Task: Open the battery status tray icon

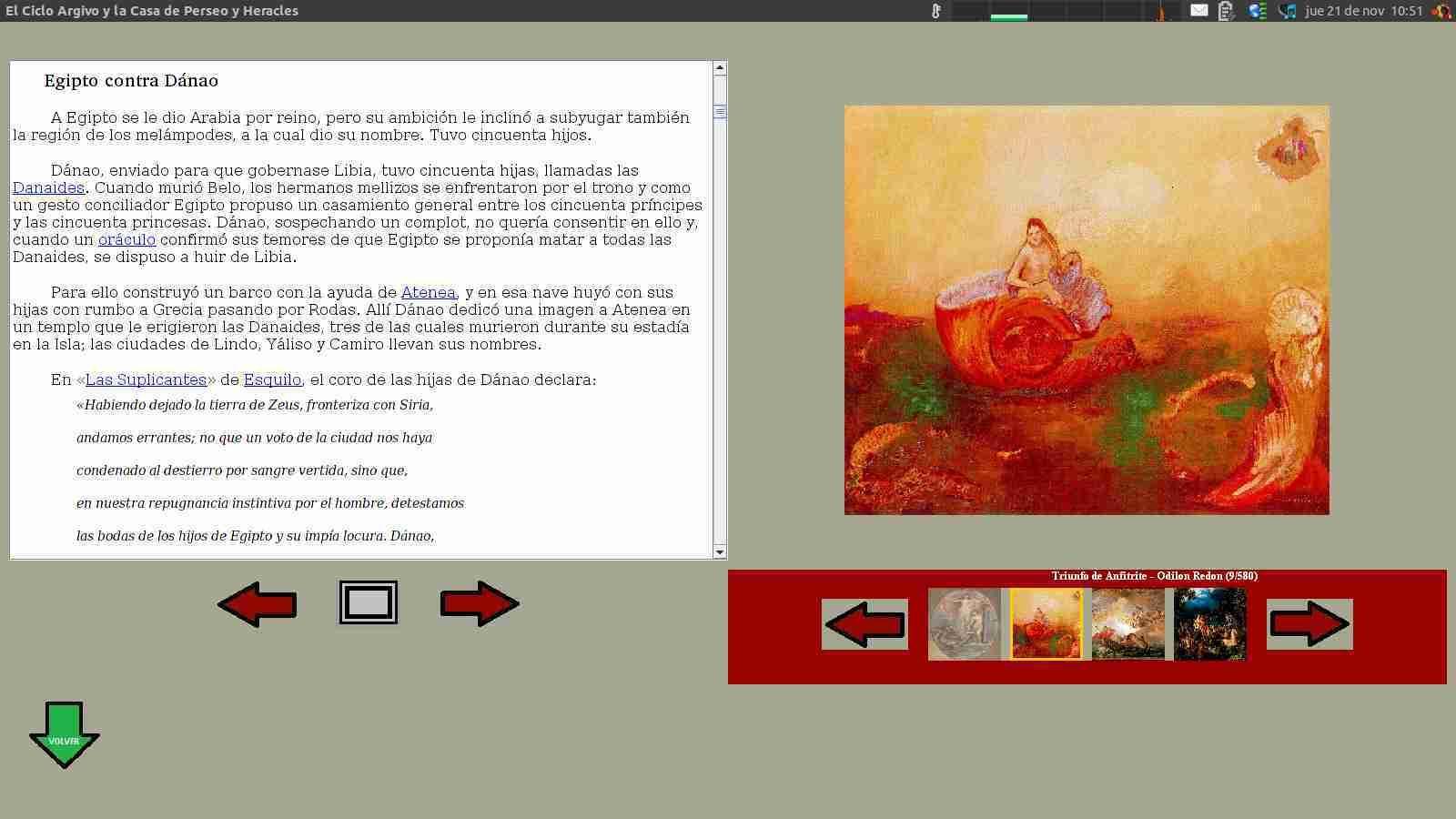Action: [x=1227, y=11]
